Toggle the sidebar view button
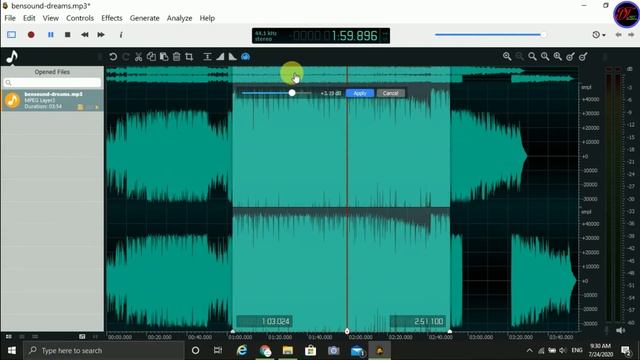This screenshot has width=640, height=360. tap(11, 35)
